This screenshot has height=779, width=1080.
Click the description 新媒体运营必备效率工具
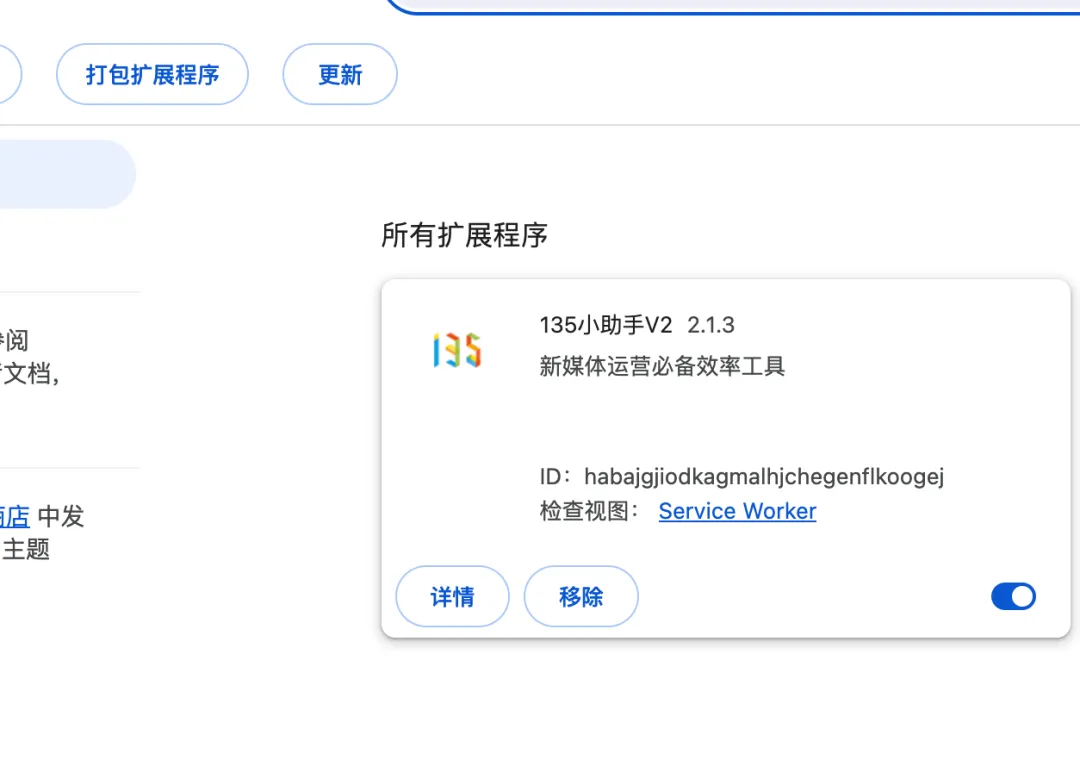[x=662, y=366]
